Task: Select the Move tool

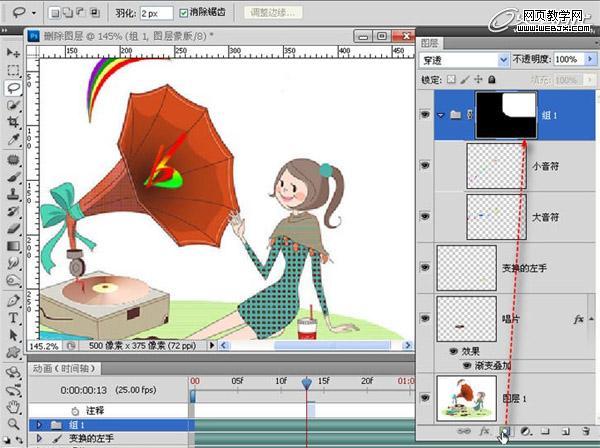Action: coord(13,52)
